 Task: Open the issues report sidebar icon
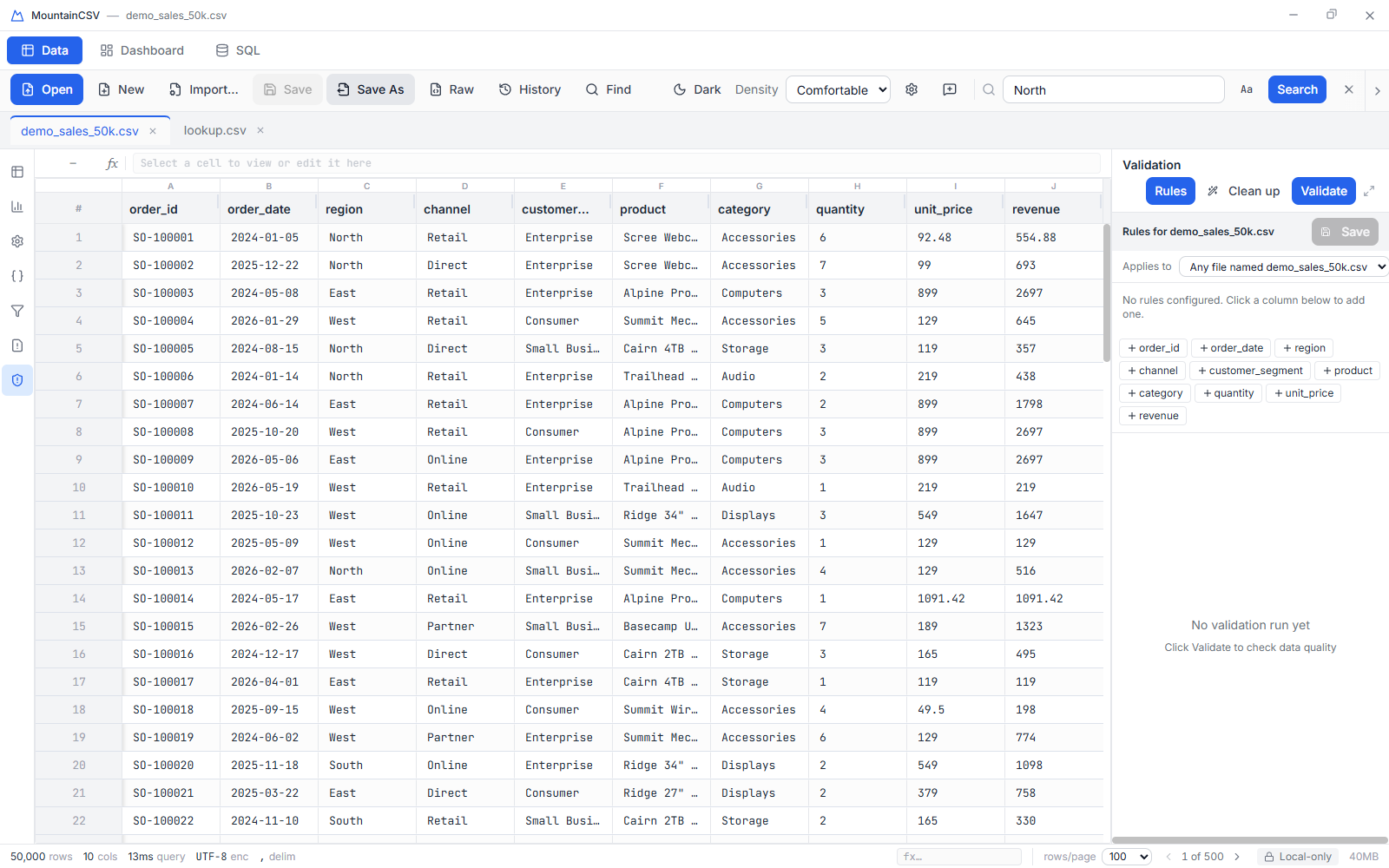tap(17, 345)
